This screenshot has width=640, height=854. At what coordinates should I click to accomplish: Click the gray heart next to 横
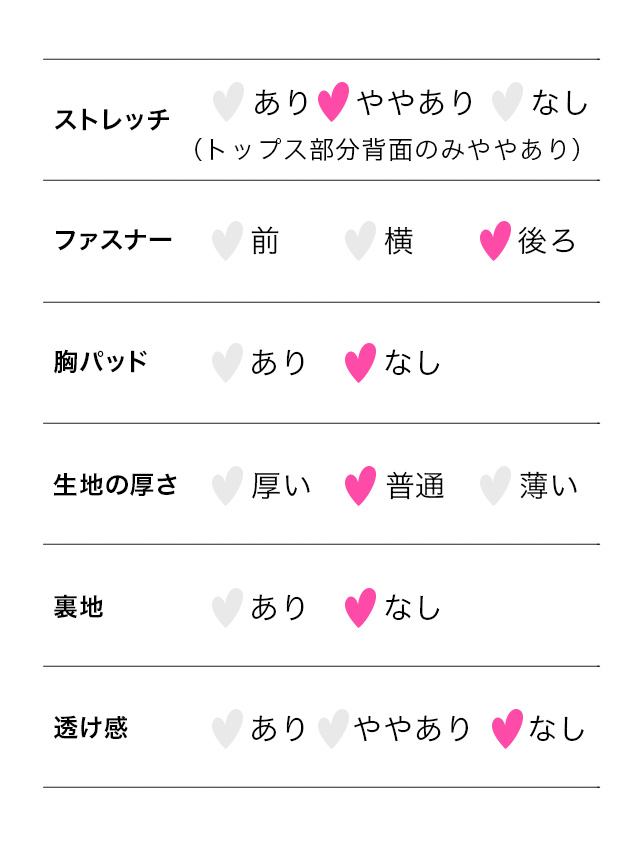[360, 241]
